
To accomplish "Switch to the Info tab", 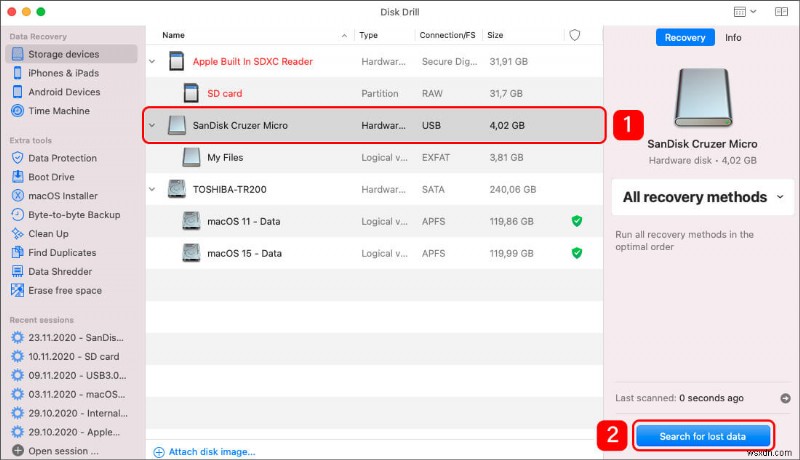I will [733, 37].
